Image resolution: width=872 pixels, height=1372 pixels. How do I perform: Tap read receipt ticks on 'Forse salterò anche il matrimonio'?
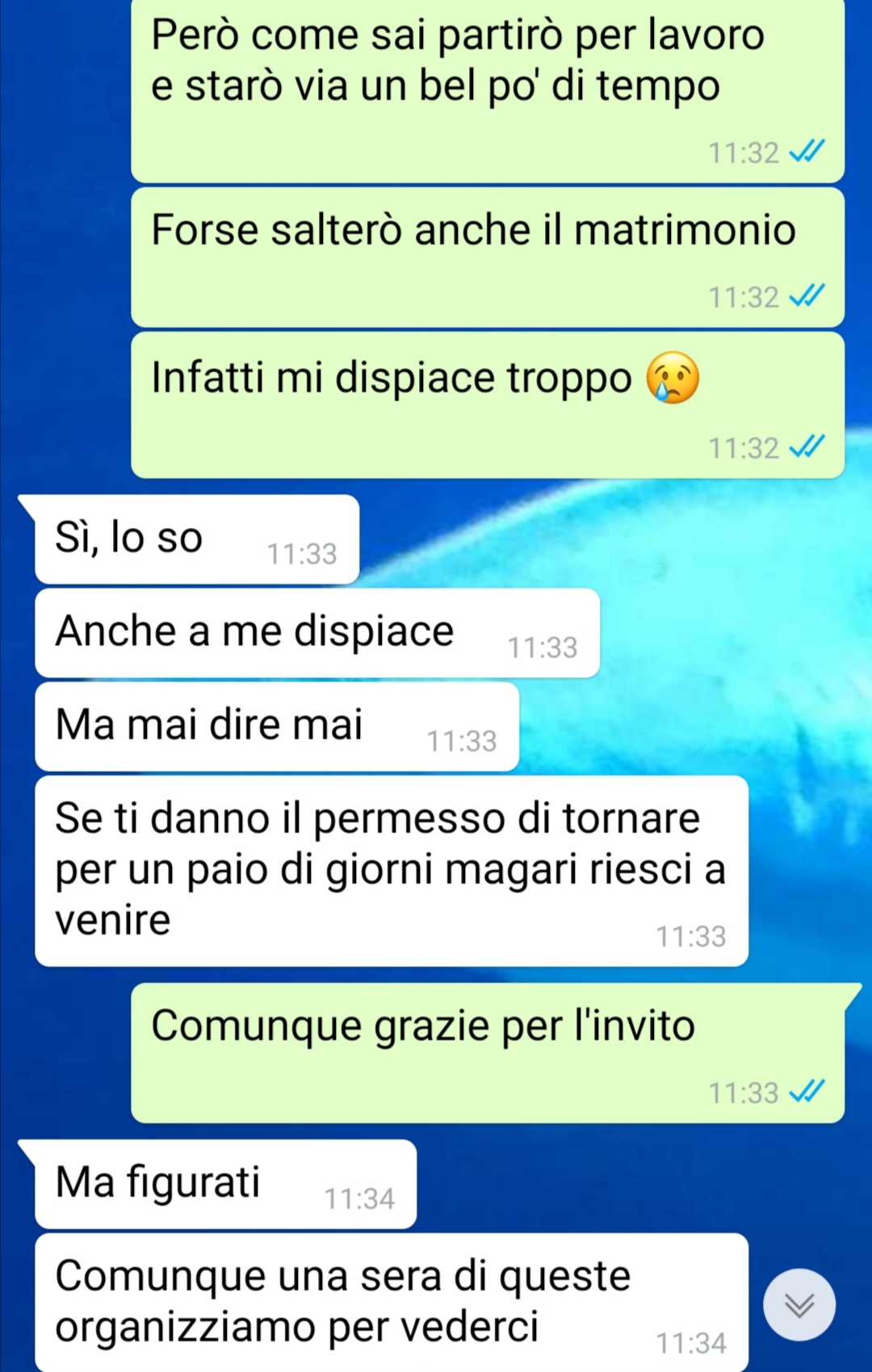807,296
